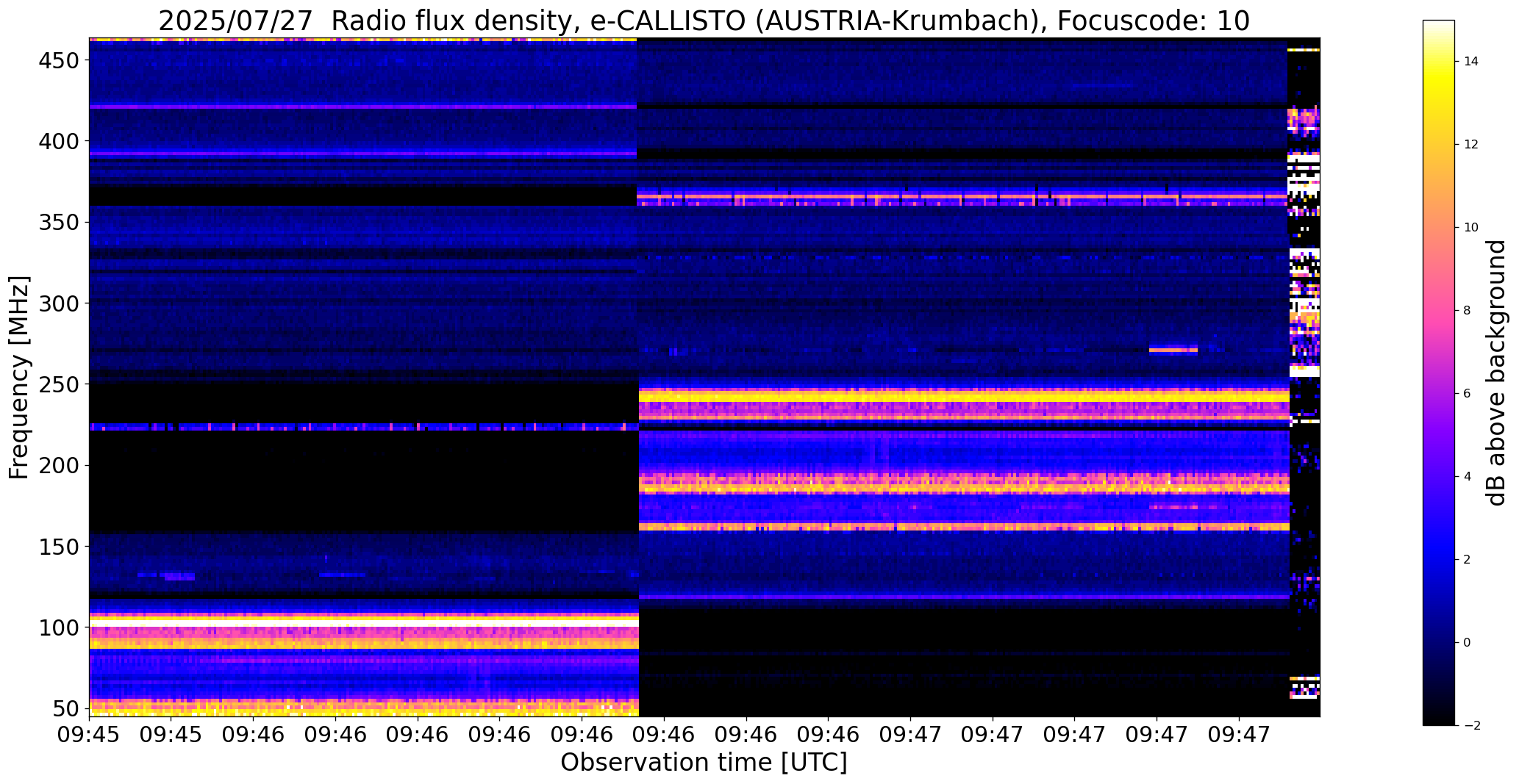Click the 'dB above background' colorbar label
1519x784 pixels.
[1497, 373]
